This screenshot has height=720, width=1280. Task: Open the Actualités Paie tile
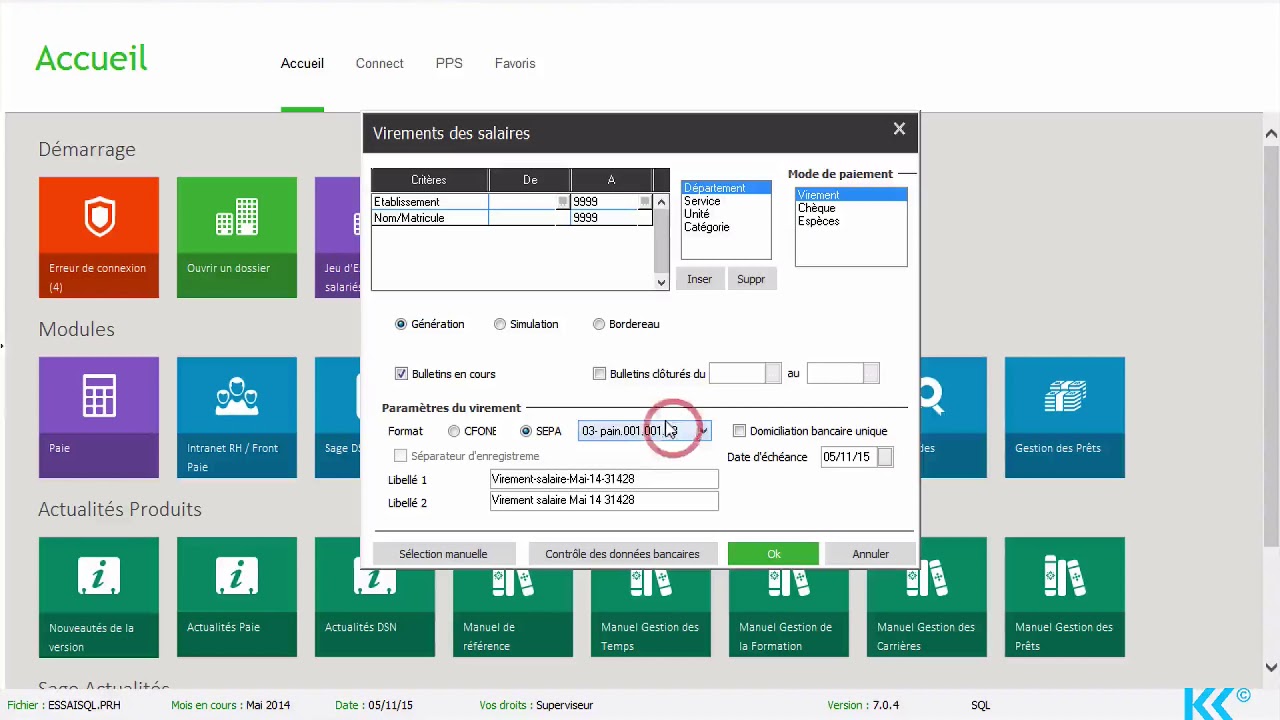236,597
